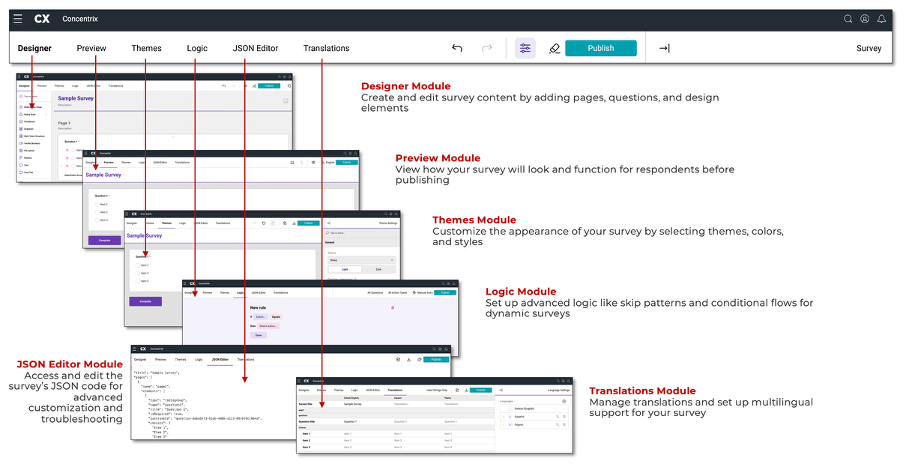Open the user account icon in the header
Viewport: 906px width, 464px height.
tap(865, 18)
